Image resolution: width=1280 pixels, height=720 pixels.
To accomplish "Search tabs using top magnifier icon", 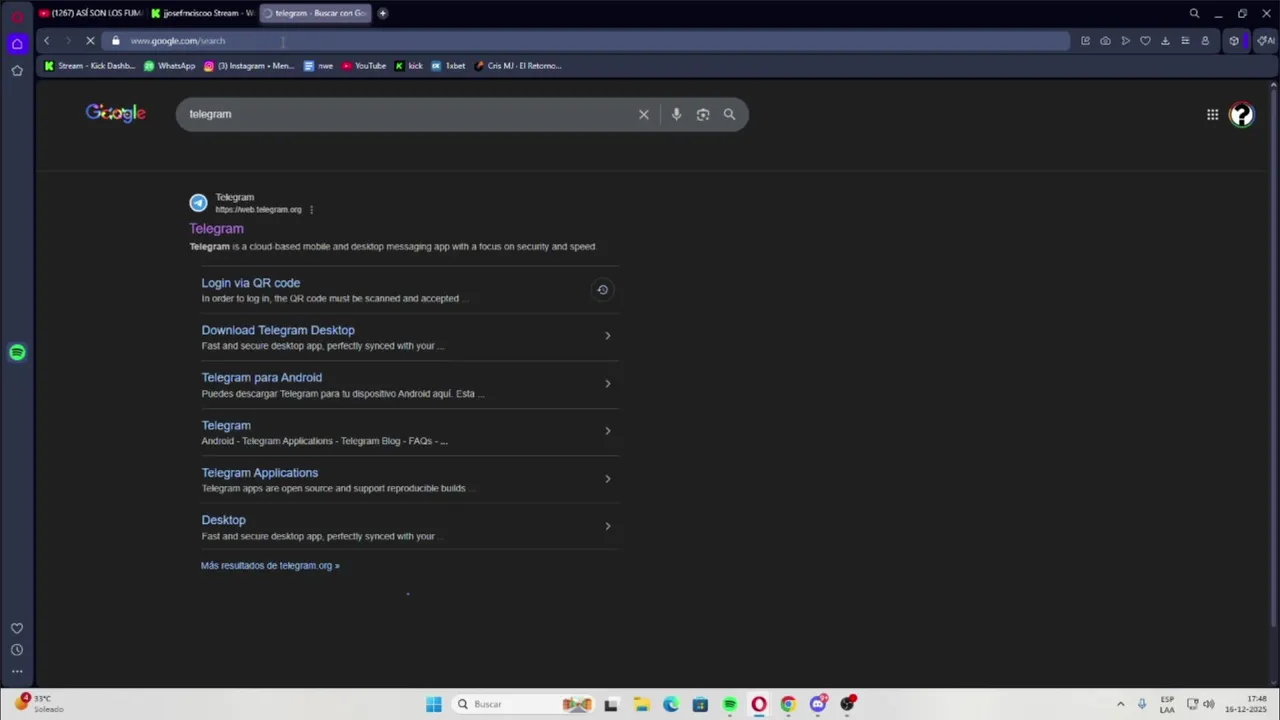I will tap(1194, 13).
